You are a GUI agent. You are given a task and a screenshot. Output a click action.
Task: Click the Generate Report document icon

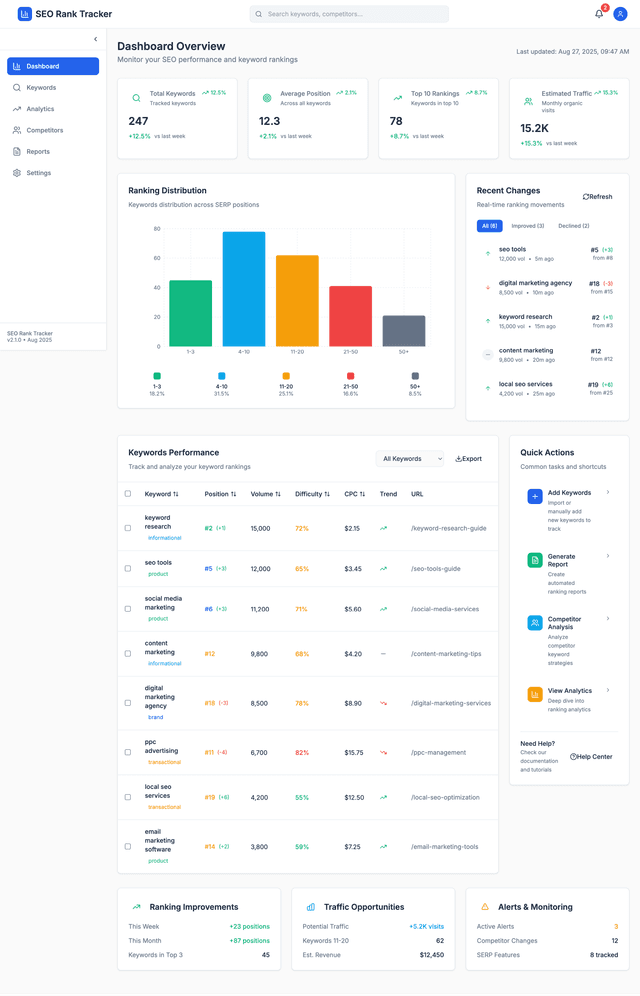click(535, 560)
